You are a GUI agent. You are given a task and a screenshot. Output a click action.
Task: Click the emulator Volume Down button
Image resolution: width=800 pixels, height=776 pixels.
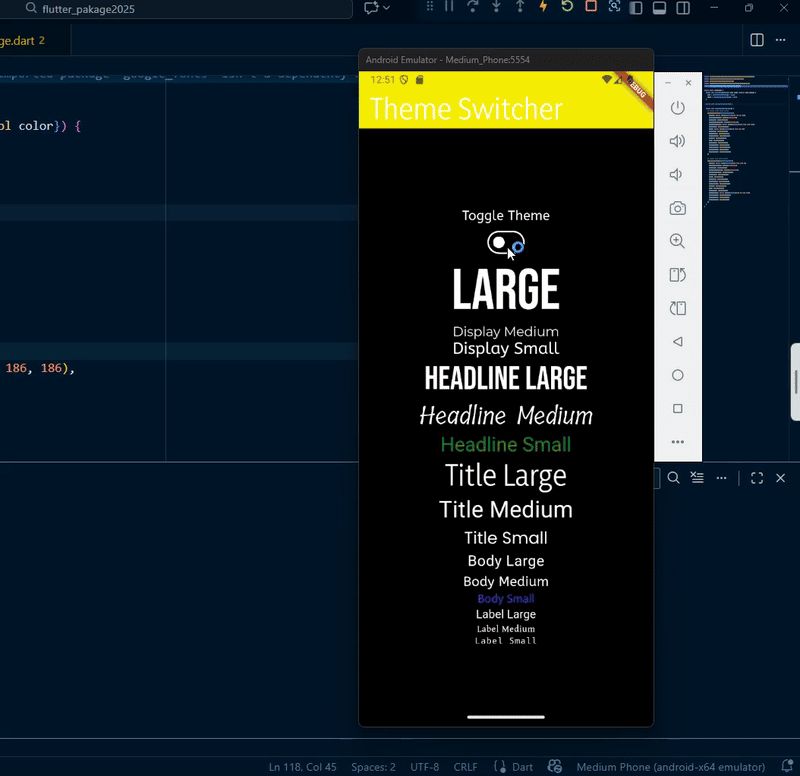click(677, 174)
